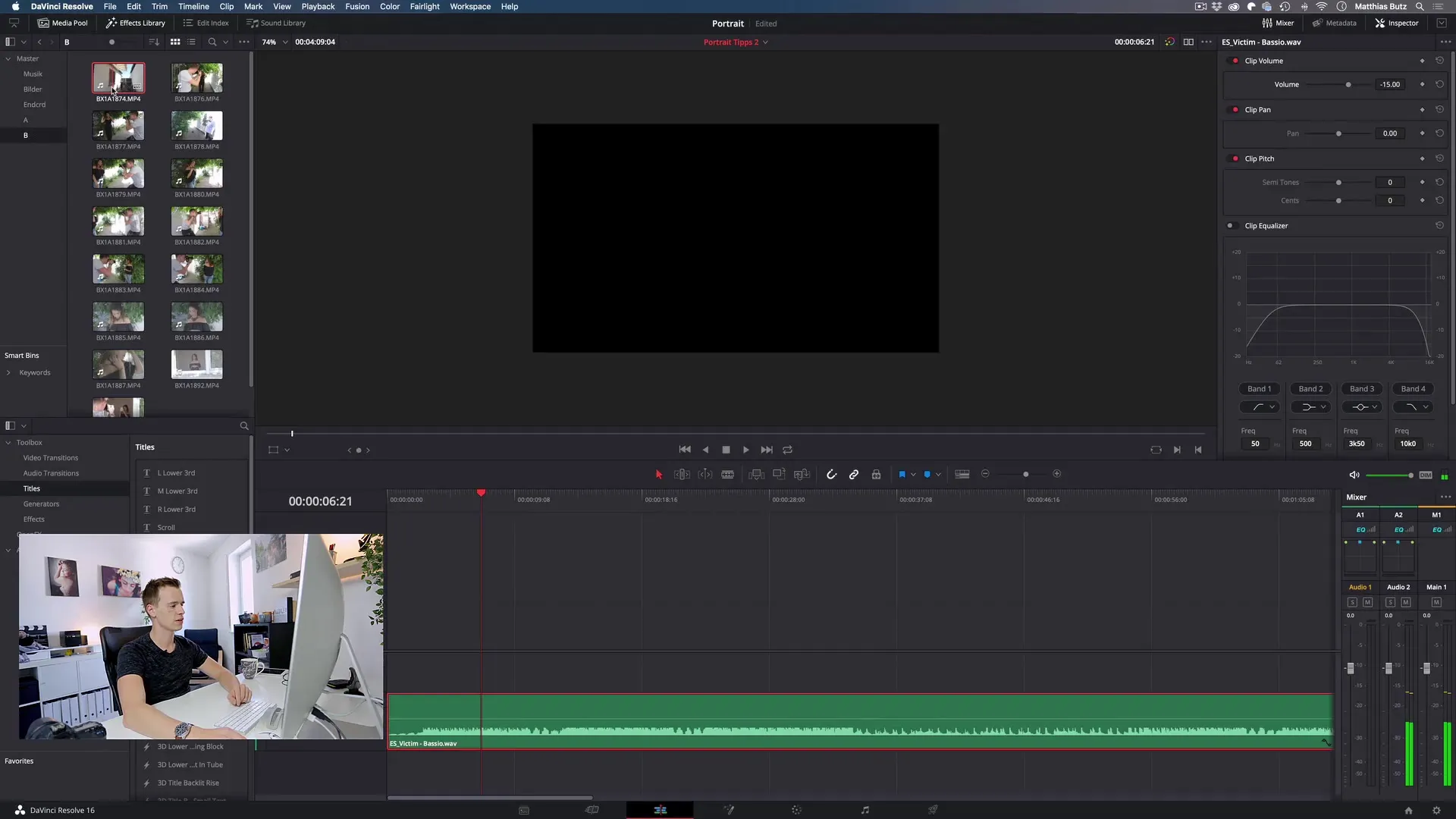
Task: Zoom out timeline with minus icon
Action: [x=985, y=474]
